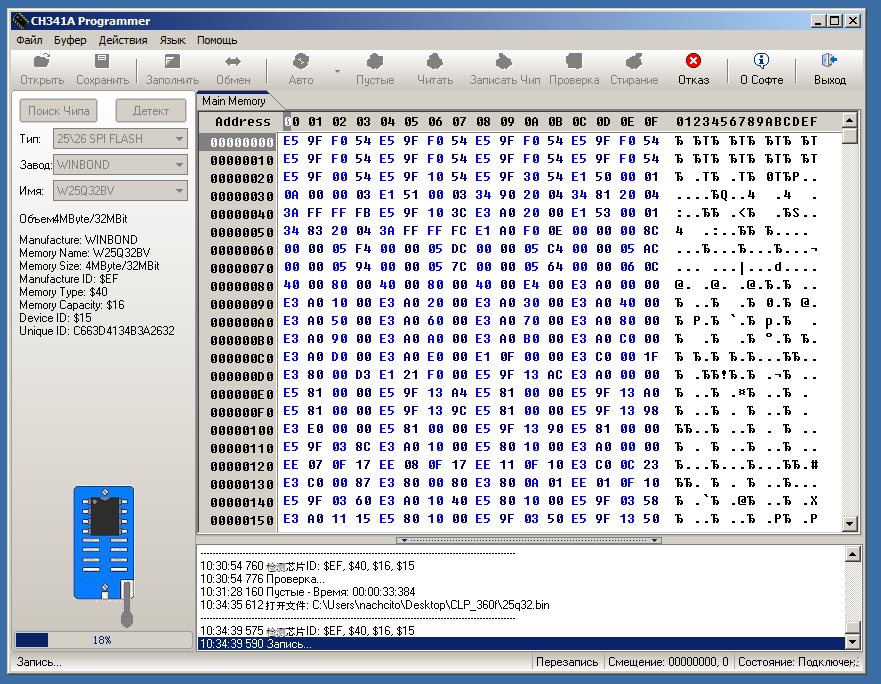Open the О Софте info icon
This screenshot has height=684, width=881.
[x=761, y=62]
